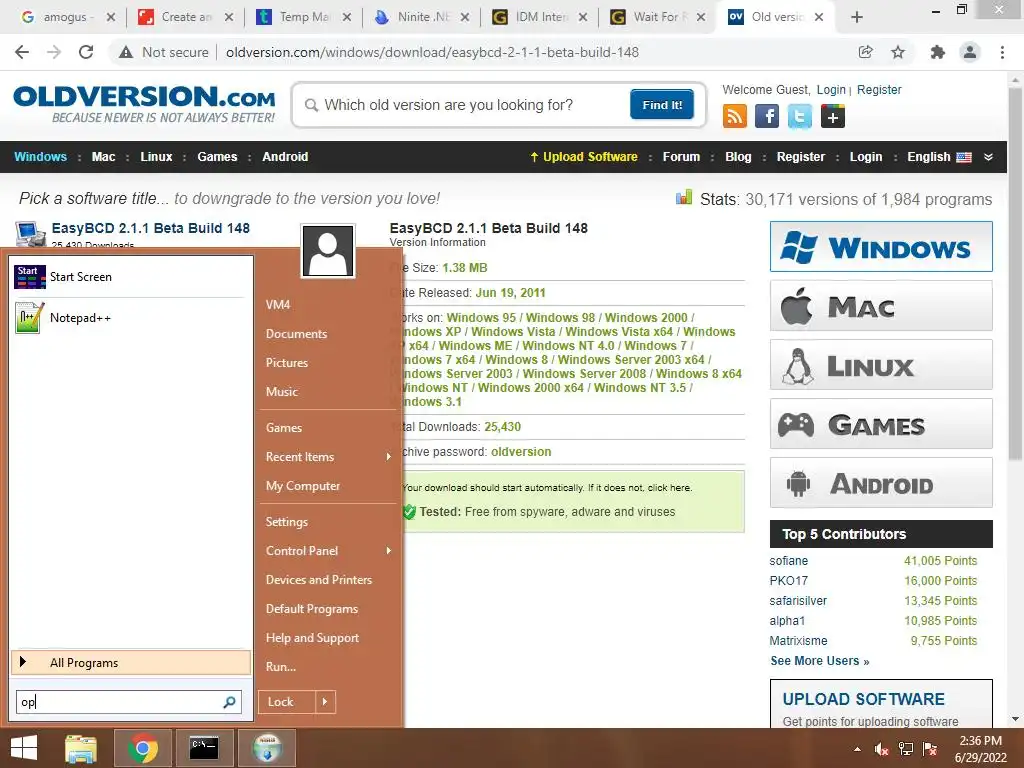Open the Twitter icon in the header
The width and height of the screenshot is (1024, 768).
(799, 117)
